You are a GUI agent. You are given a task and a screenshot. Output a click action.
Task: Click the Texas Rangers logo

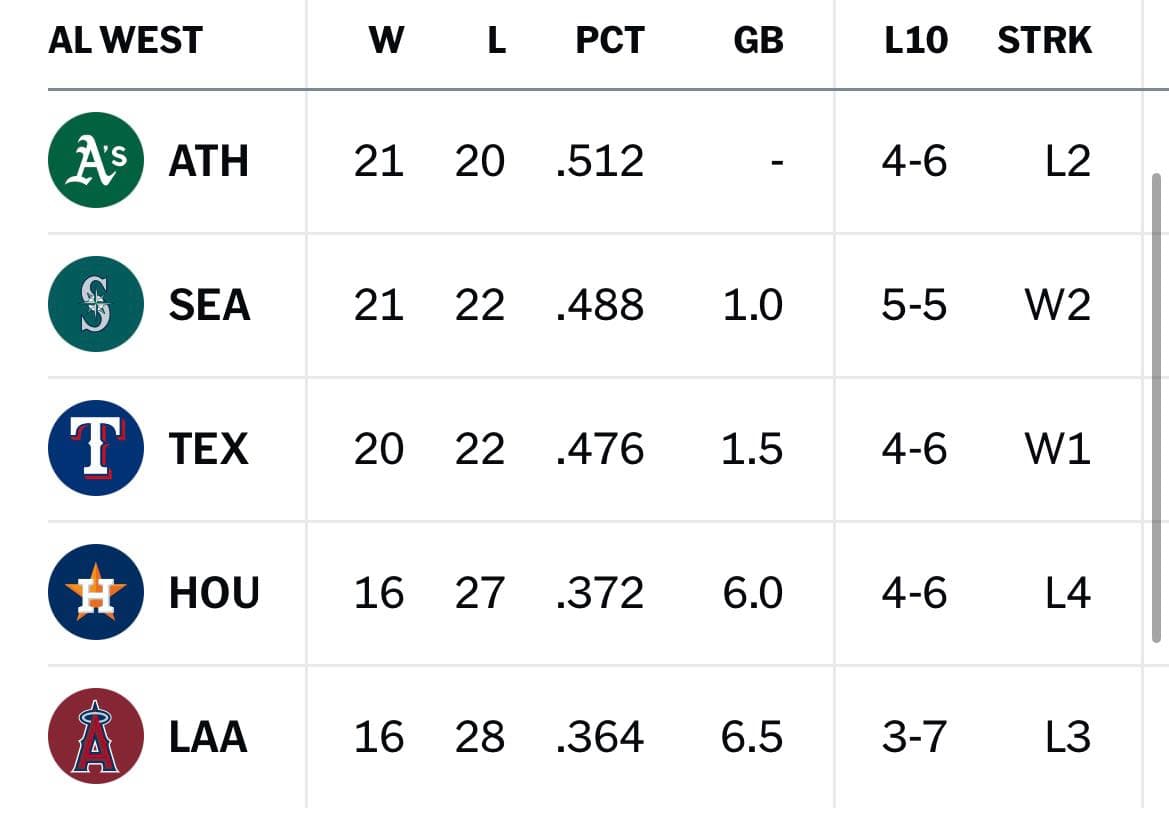[95, 448]
